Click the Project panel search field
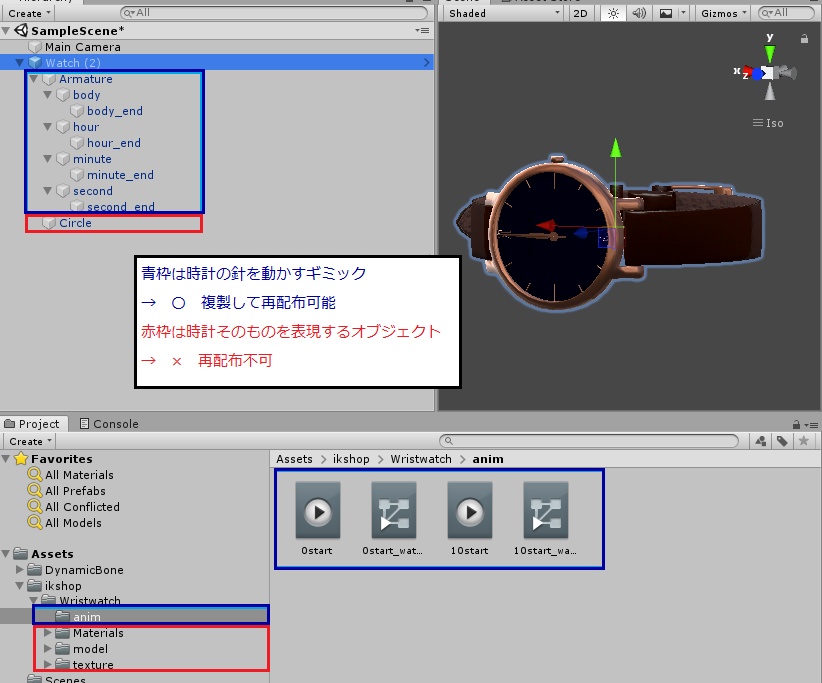The image size is (822, 683). click(589, 441)
